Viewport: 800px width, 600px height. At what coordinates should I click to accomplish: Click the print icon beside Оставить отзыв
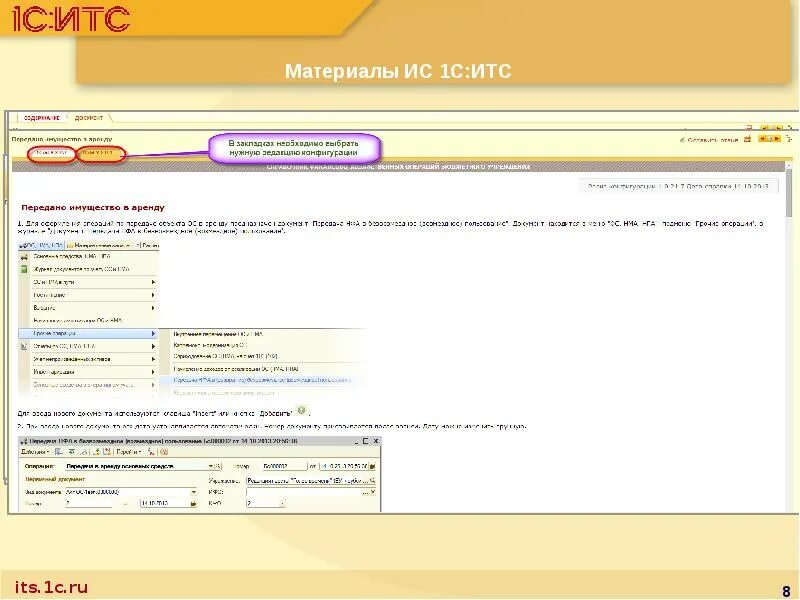coord(747,139)
